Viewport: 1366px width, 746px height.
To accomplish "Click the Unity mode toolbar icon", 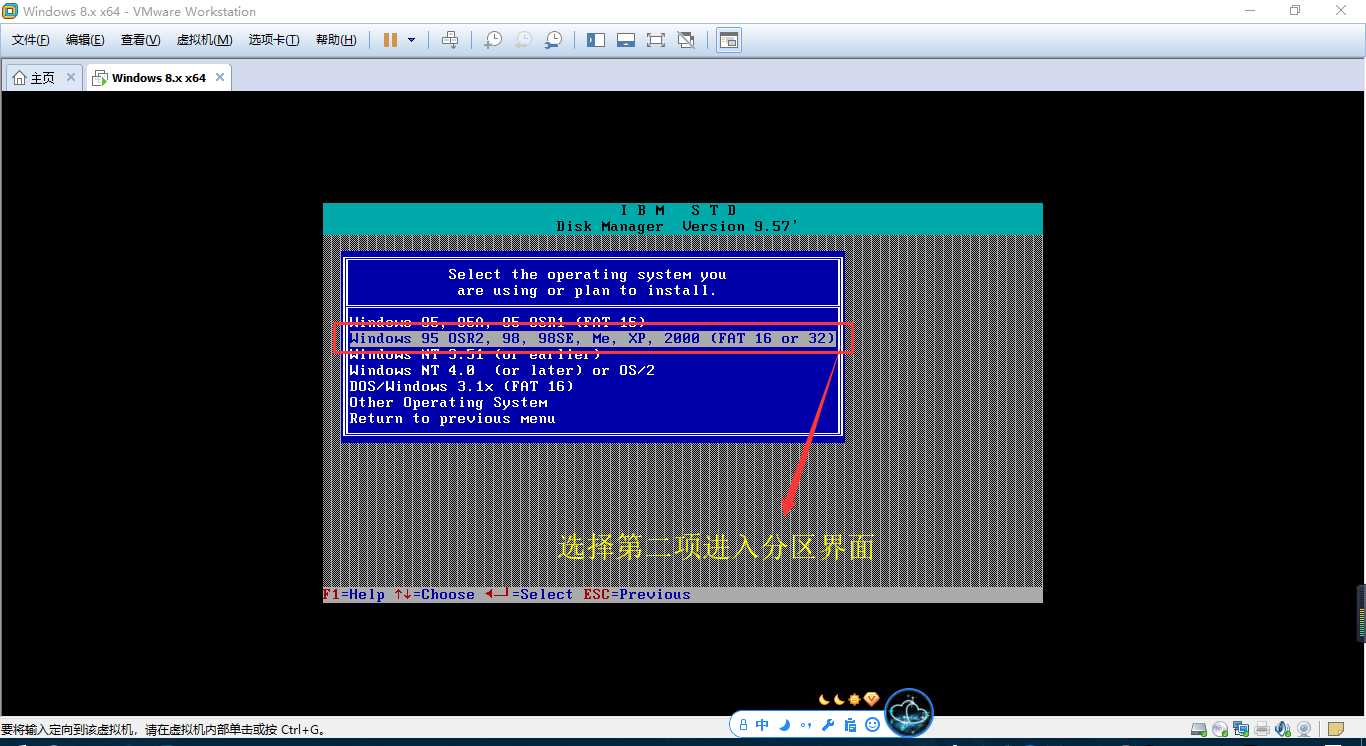I will pos(686,40).
